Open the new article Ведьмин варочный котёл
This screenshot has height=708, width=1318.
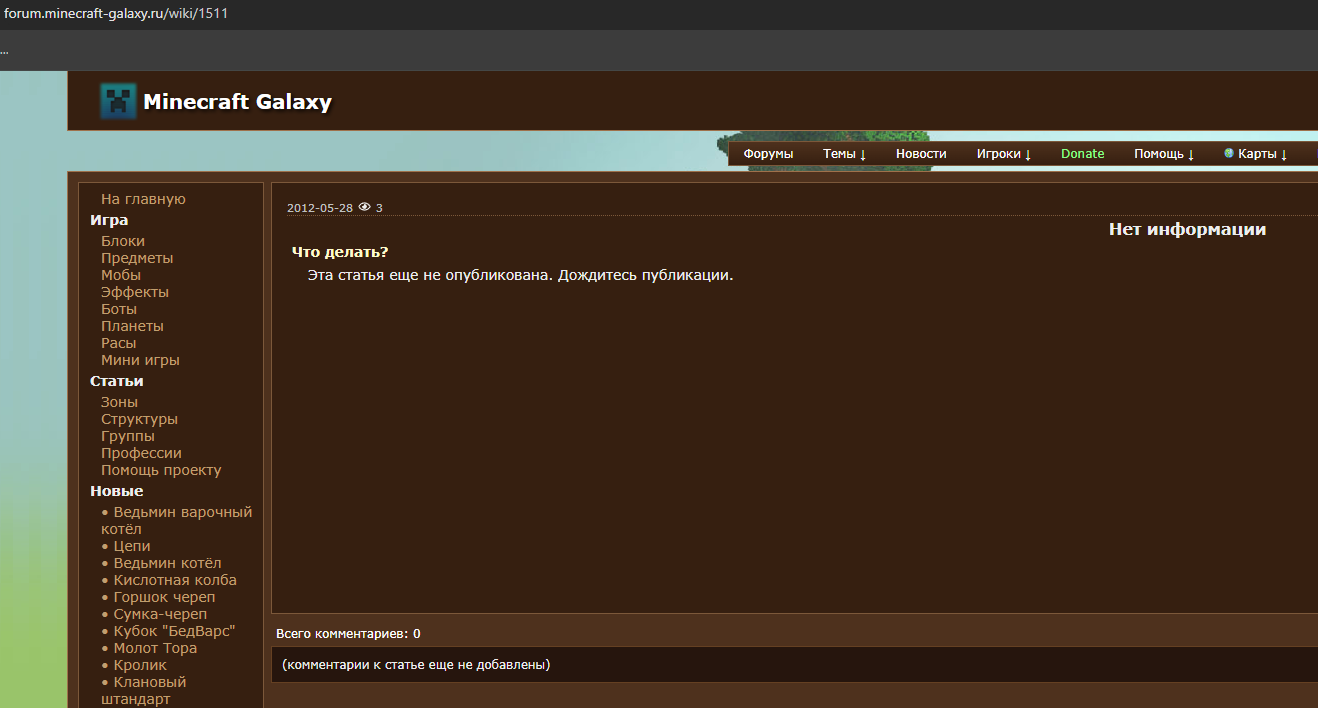coord(177,520)
